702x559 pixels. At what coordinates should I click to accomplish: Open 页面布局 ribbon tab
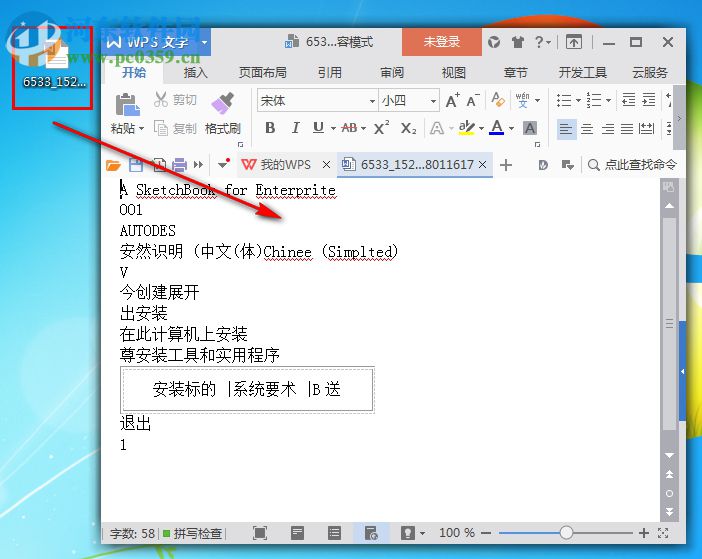(x=263, y=73)
